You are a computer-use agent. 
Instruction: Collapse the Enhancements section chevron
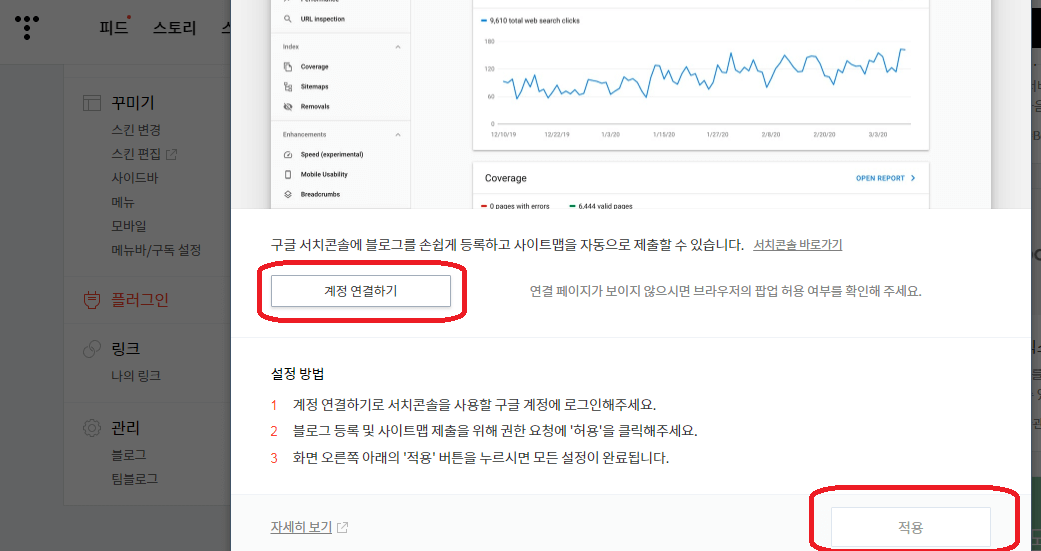click(x=398, y=135)
